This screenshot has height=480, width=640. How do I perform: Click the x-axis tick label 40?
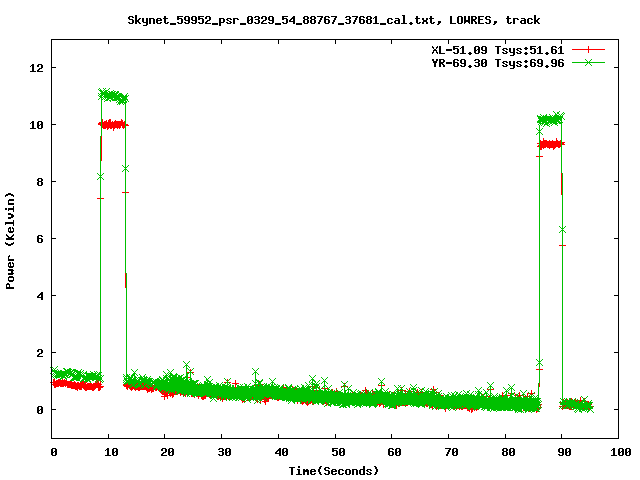click(281, 452)
